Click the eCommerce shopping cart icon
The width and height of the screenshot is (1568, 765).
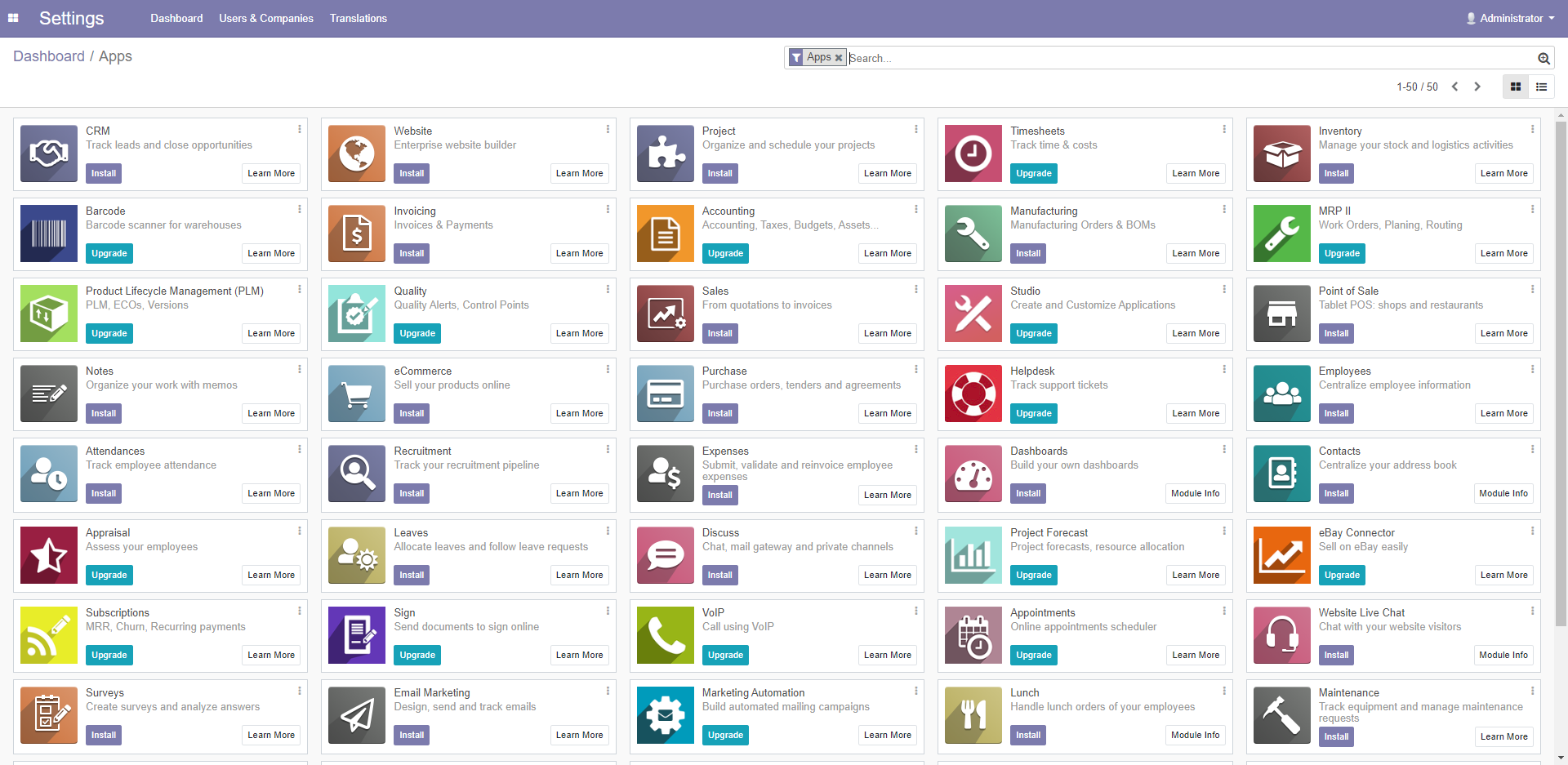(357, 394)
